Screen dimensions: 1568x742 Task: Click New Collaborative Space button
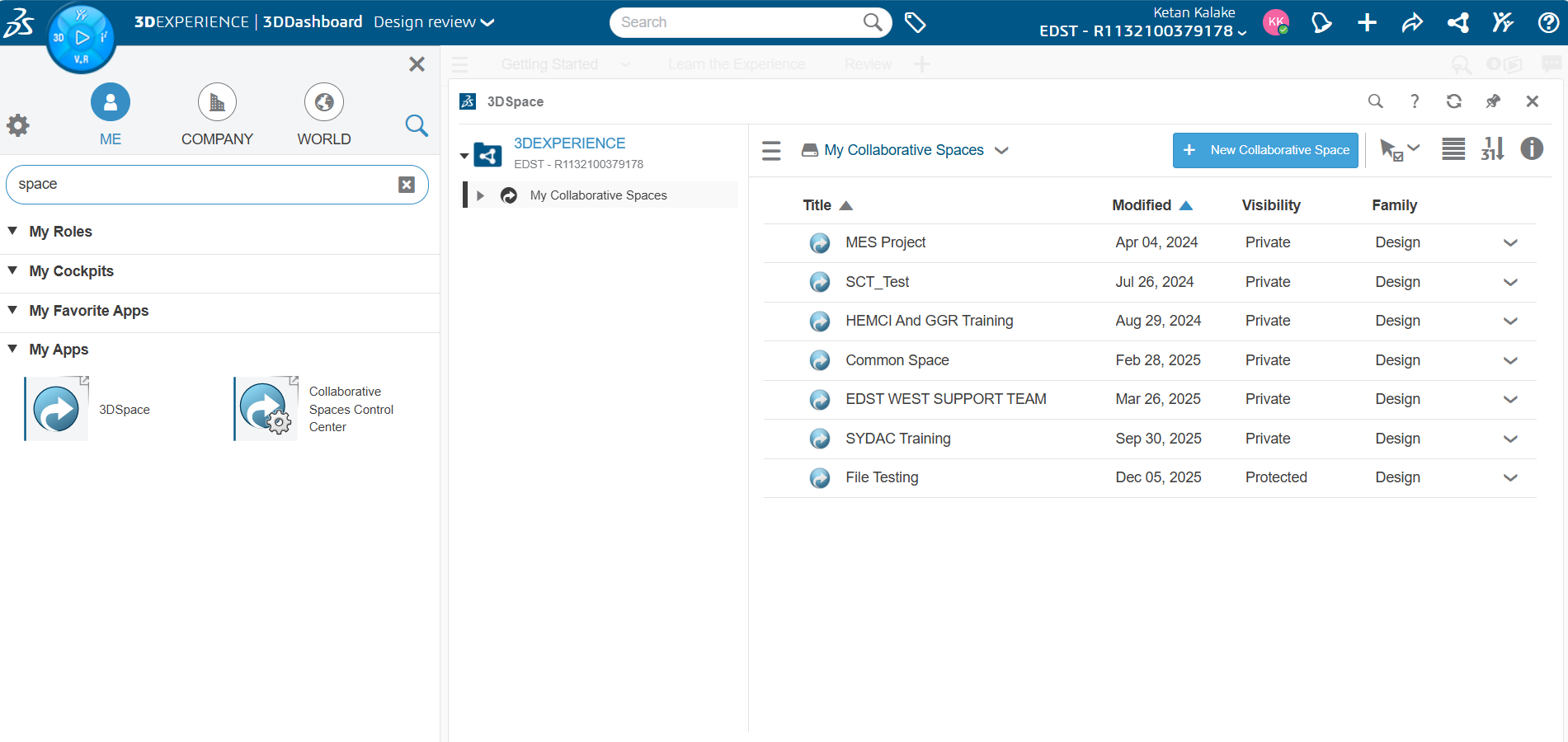(1264, 150)
